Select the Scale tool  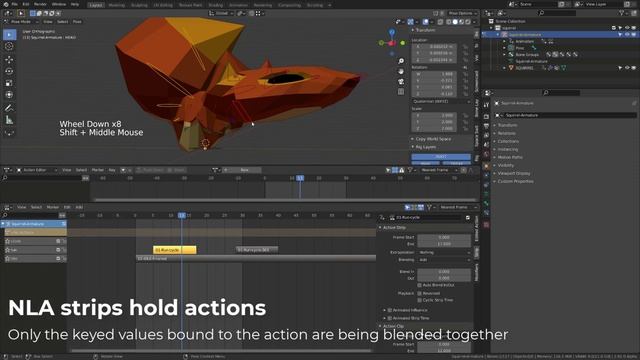tap(9, 83)
